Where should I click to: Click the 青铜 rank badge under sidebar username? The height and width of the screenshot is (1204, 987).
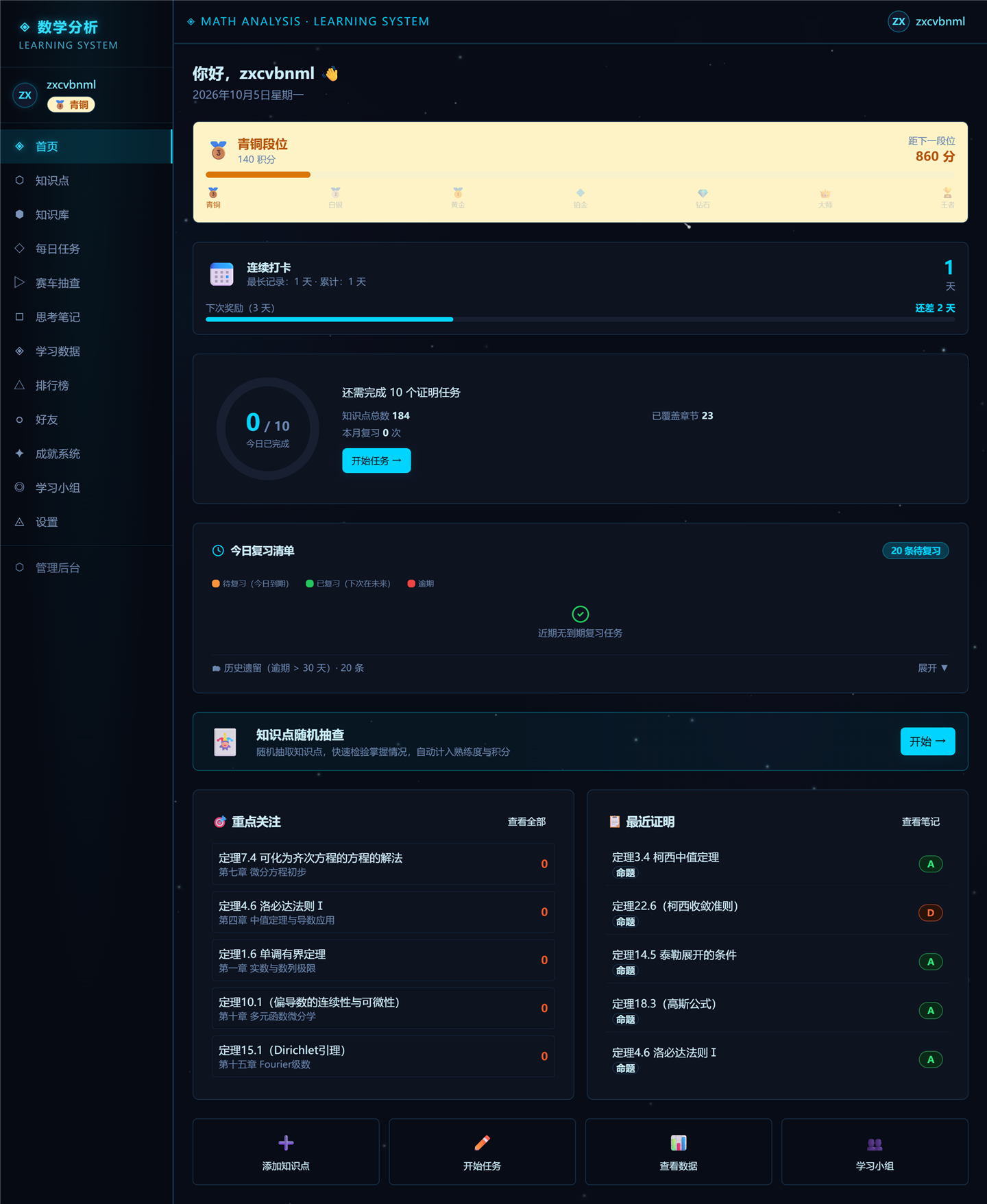click(x=71, y=105)
